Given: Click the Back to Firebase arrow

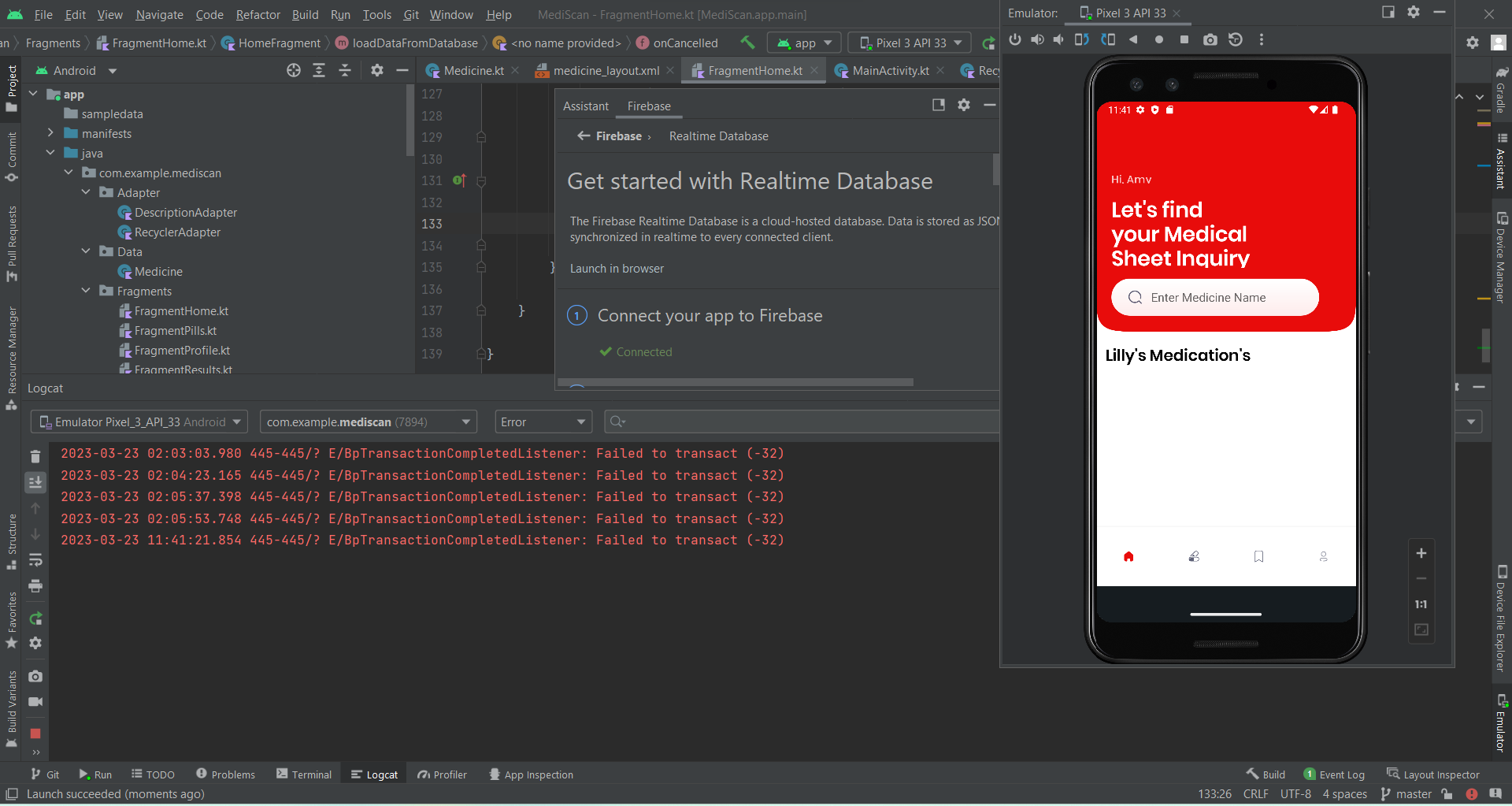Looking at the screenshot, I should [x=583, y=136].
